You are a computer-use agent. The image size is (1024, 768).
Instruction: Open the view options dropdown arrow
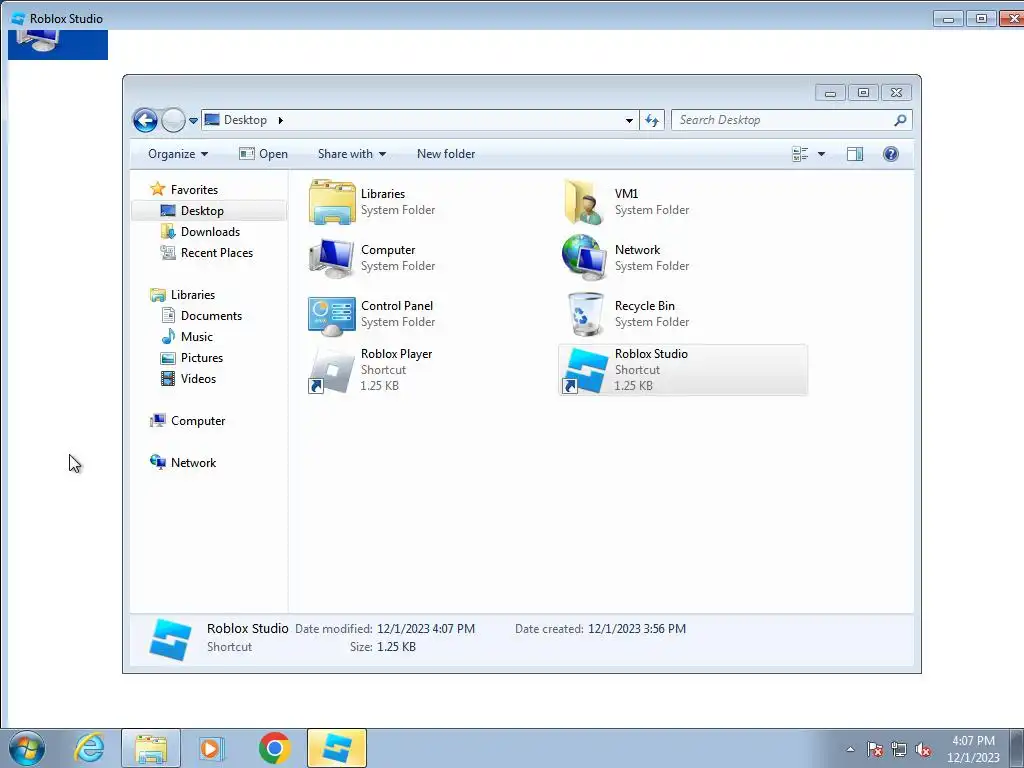[822, 154]
